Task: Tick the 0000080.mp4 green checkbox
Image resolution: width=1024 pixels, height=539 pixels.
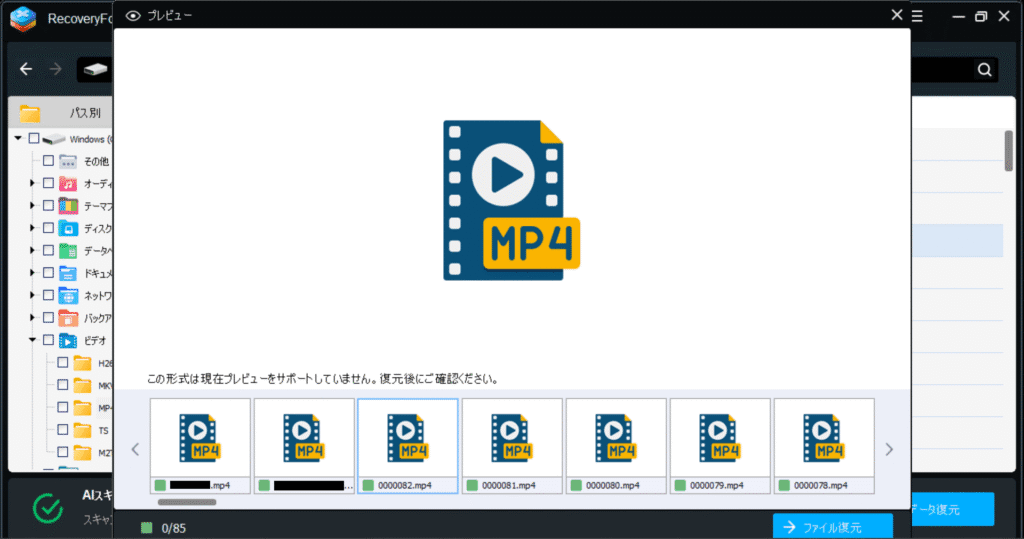Action: click(576, 485)
